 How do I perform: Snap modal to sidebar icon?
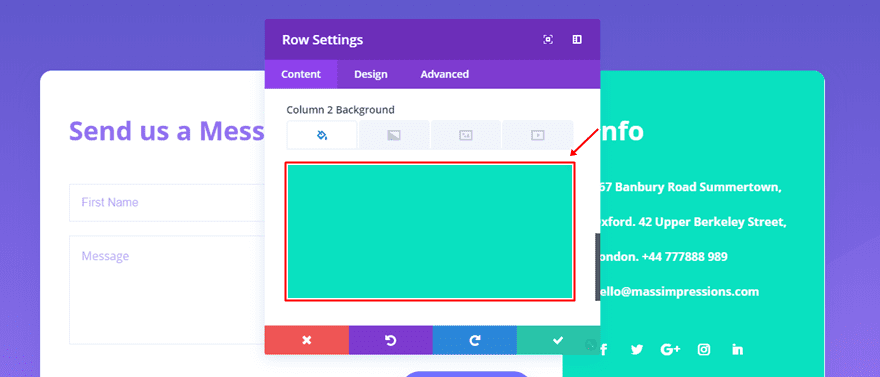coord(577,39)
